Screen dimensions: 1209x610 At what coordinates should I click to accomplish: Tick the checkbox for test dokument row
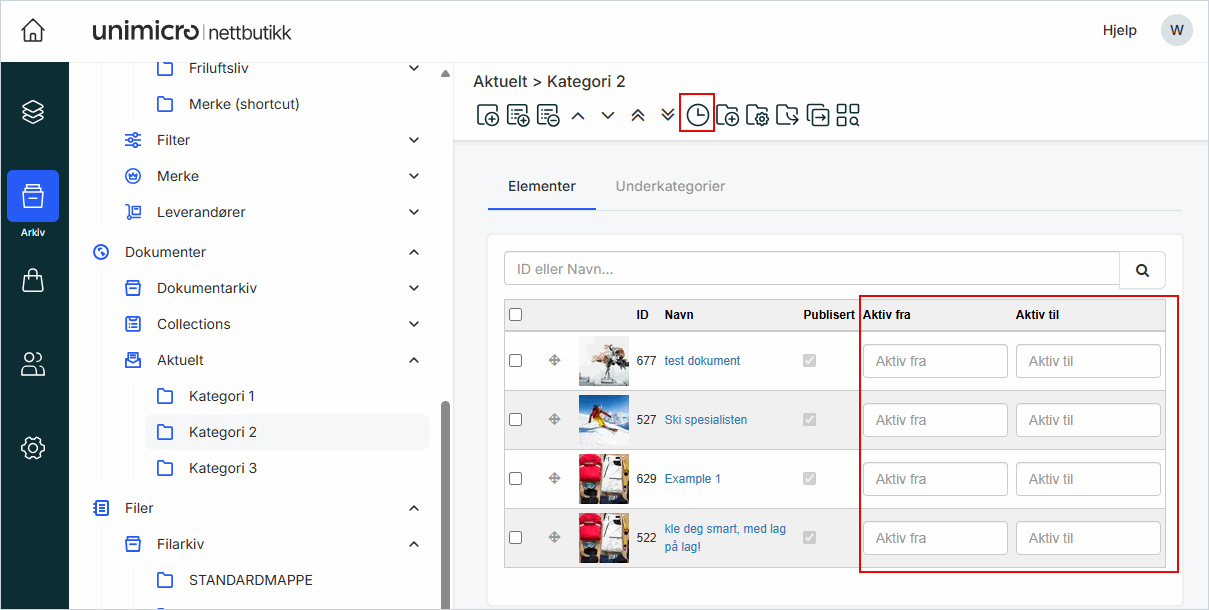tap(515, 361)
